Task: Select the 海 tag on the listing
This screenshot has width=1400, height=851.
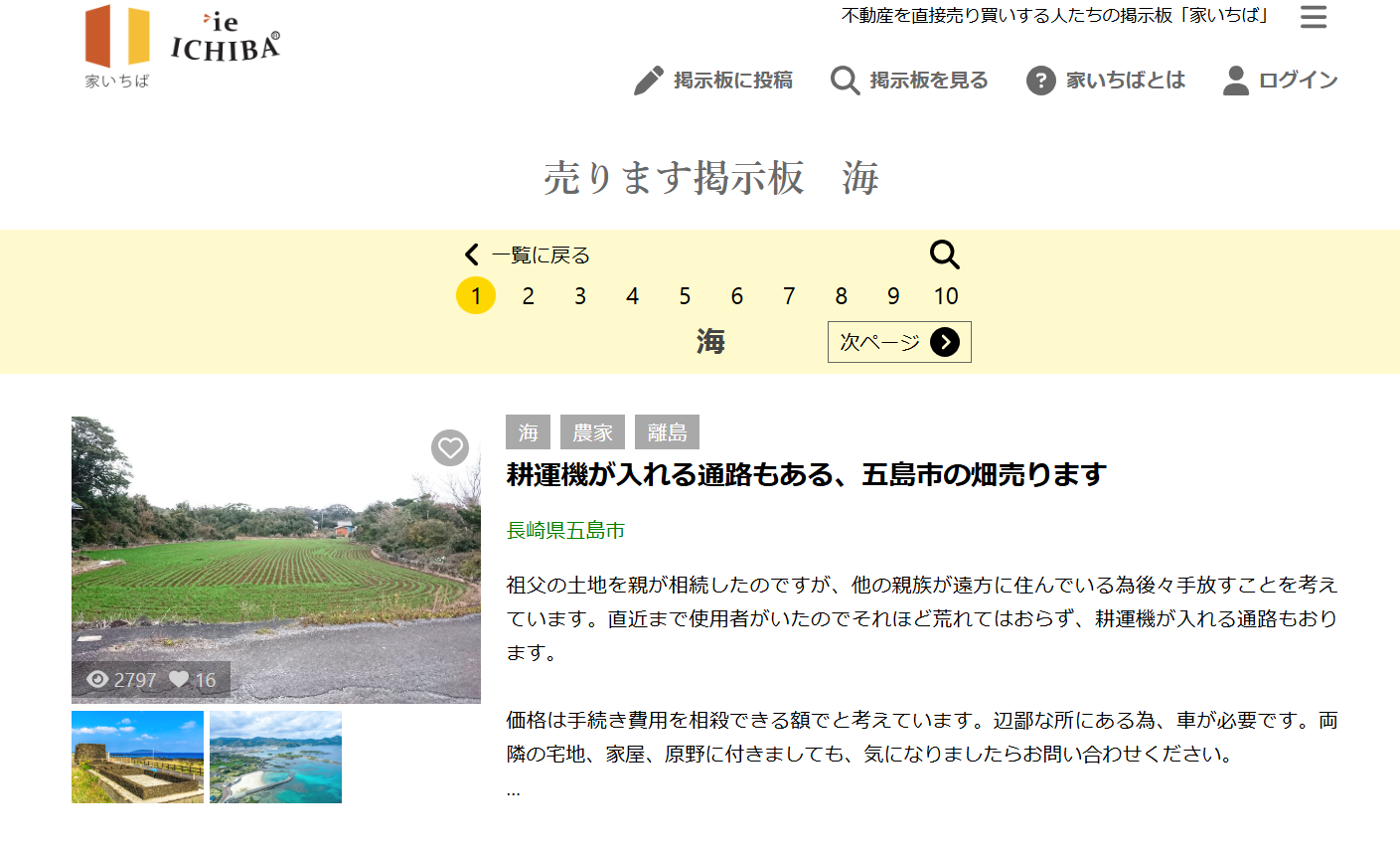Action: pos(528,431)
